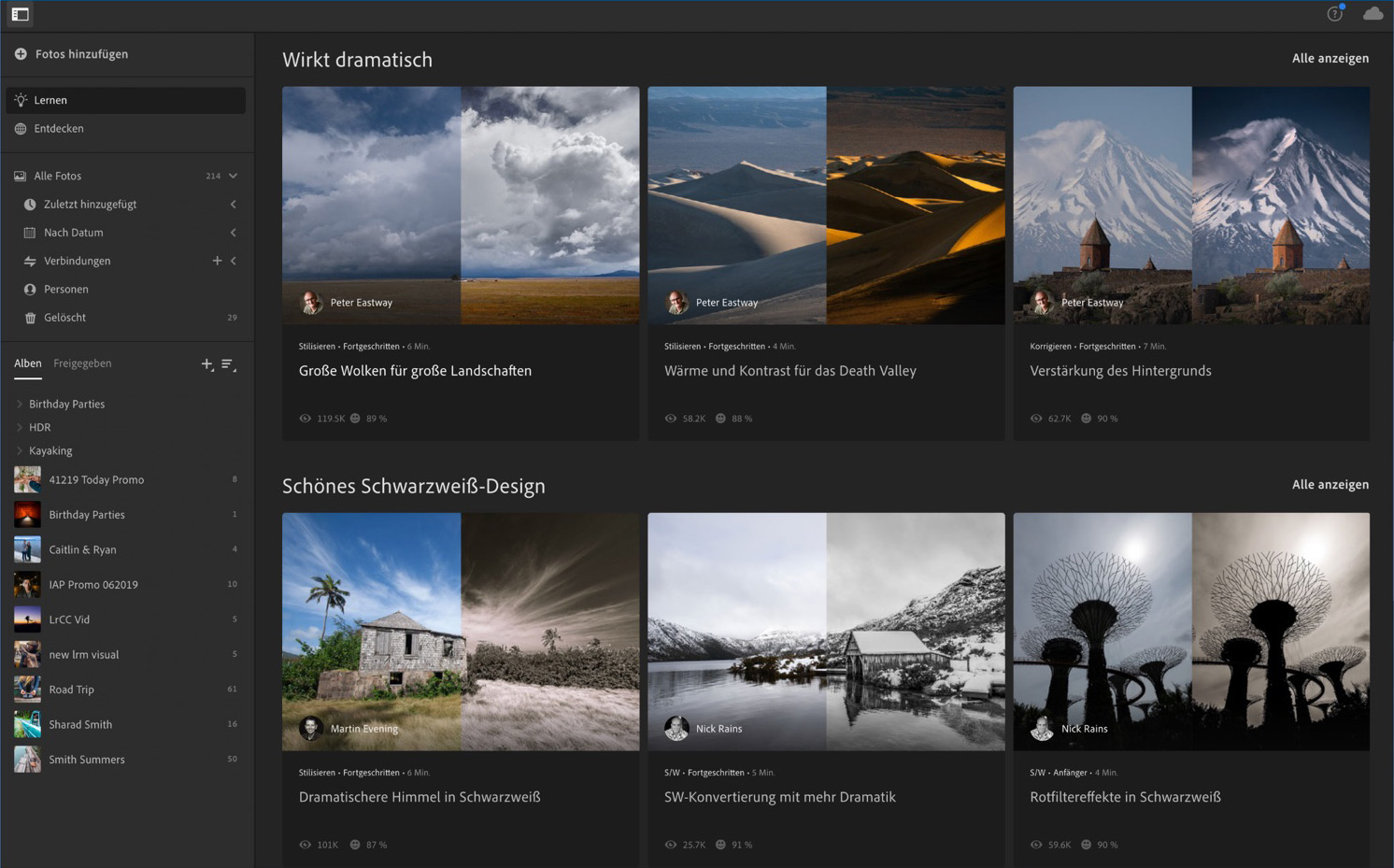
Task: Click the person icon for Personen
Action: click(30, 290)
